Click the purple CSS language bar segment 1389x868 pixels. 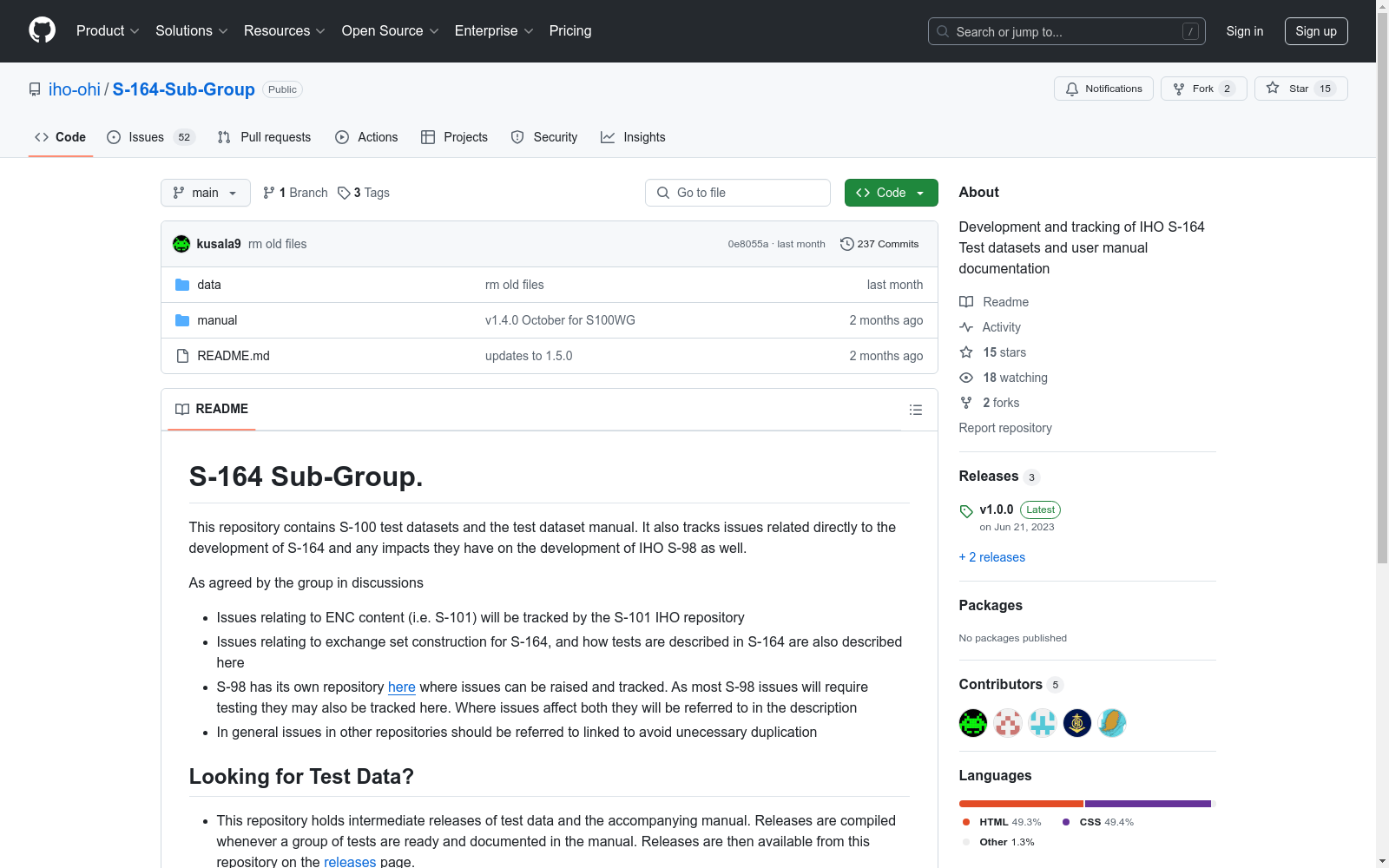click(x=1148, y=804)
